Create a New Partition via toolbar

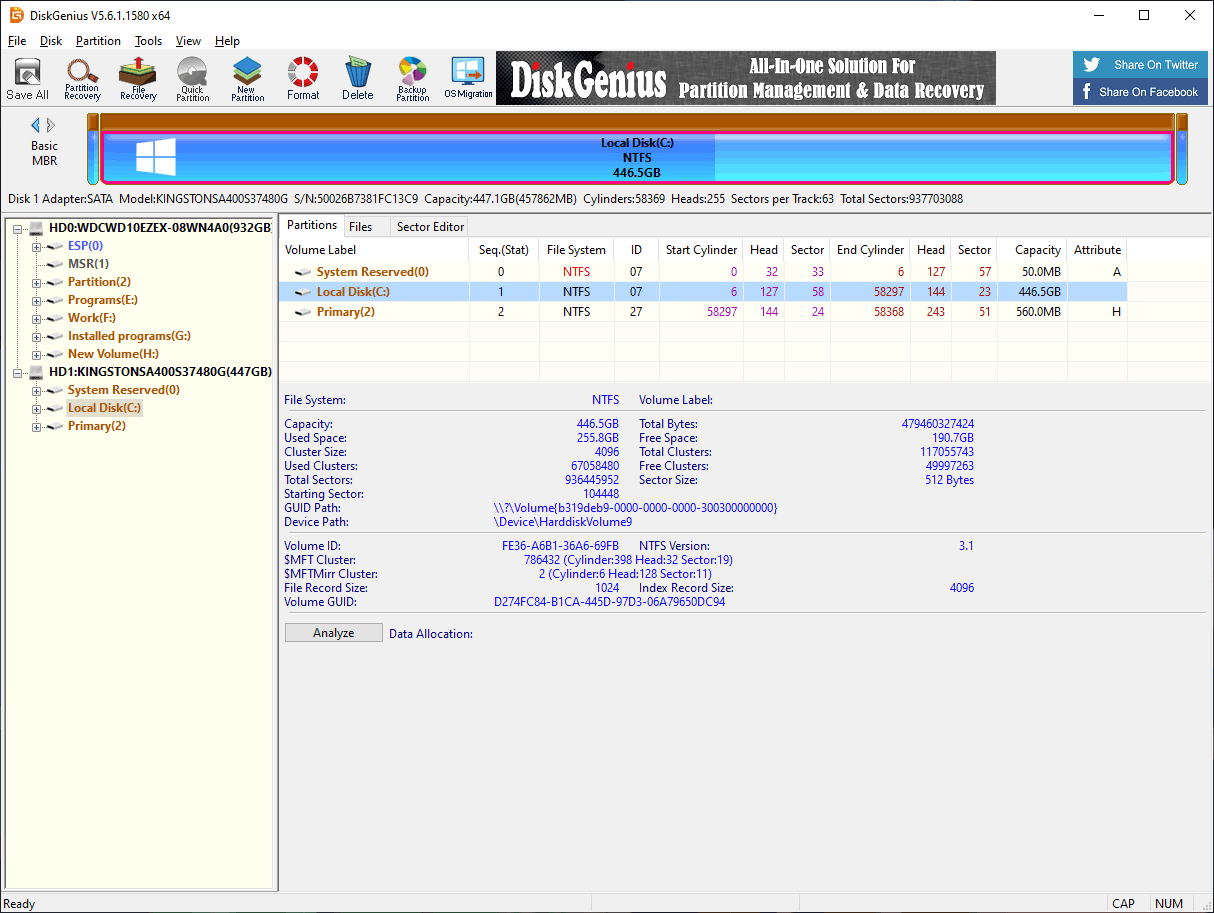(x=247, y=79)
